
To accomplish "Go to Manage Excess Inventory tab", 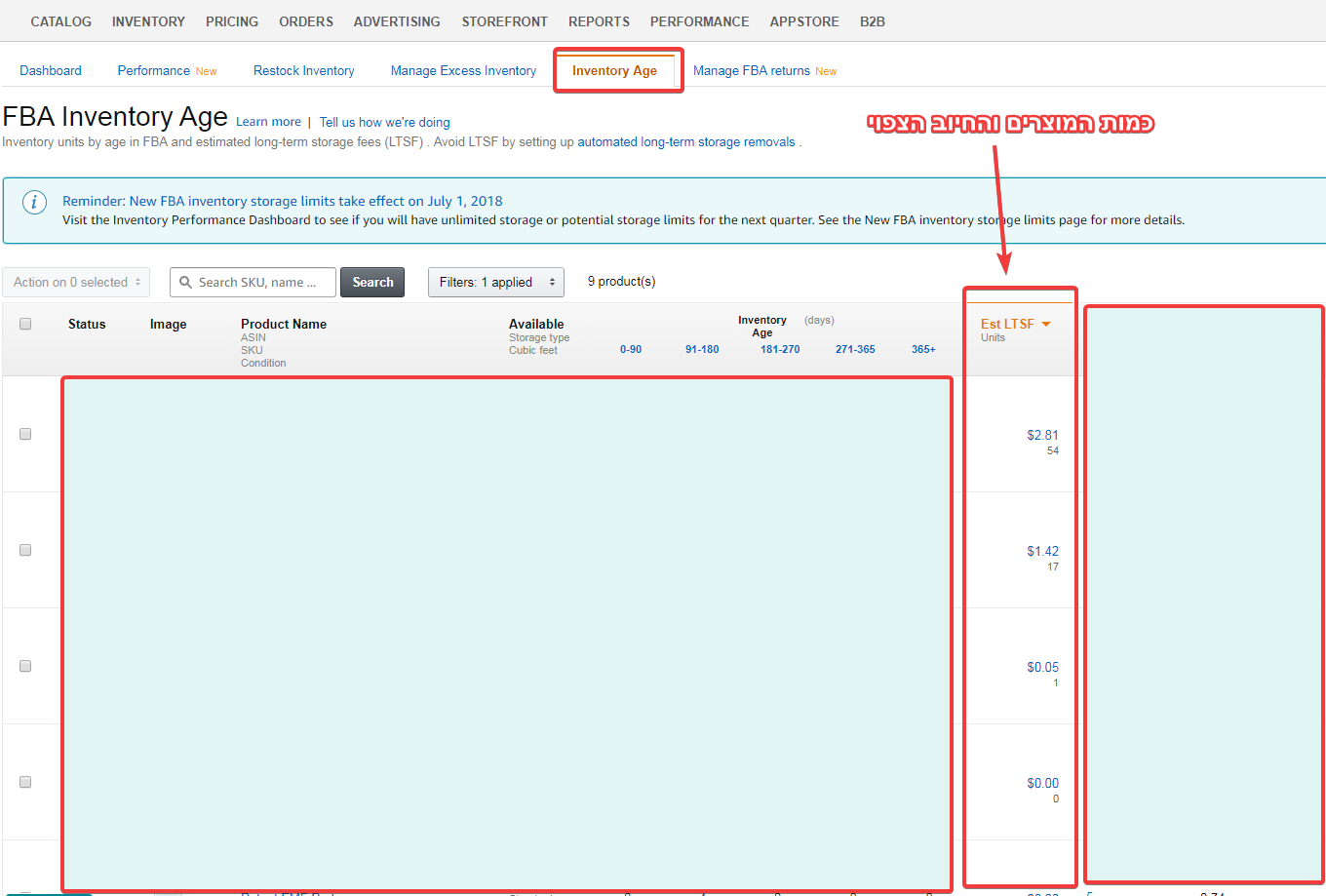I will (463, 71).
